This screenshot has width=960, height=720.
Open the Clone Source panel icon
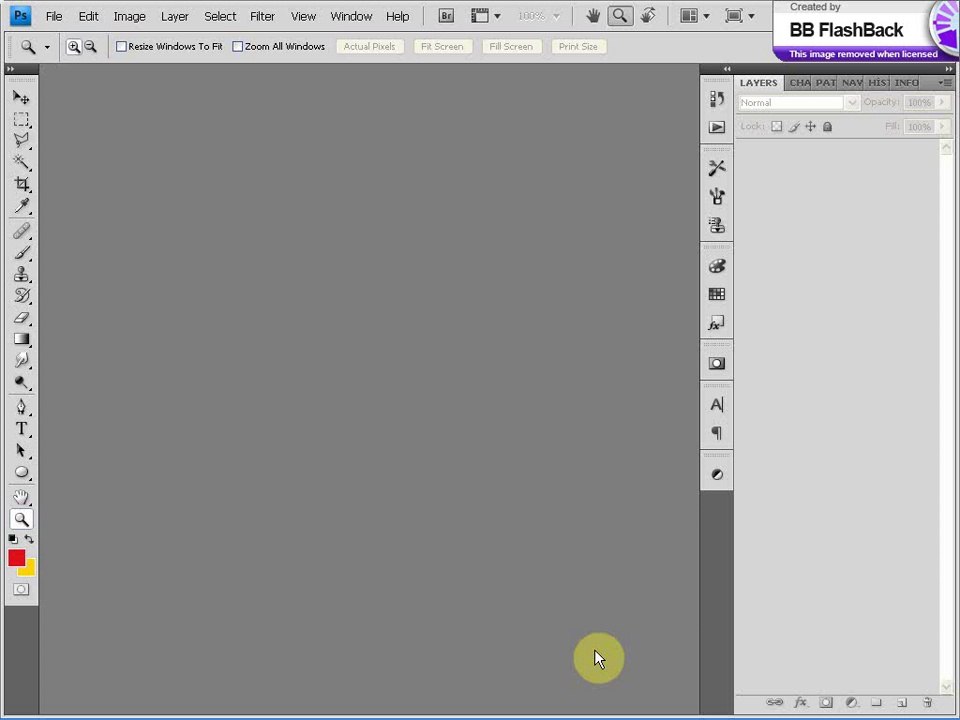click(x=716, y=225)
